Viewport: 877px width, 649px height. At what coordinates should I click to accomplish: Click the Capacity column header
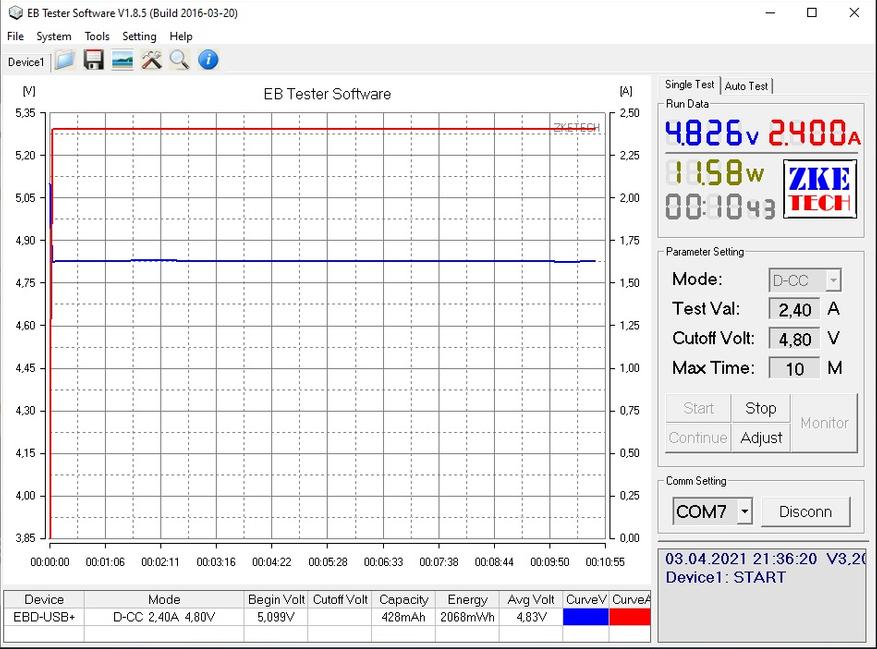(x=403, y=599)
